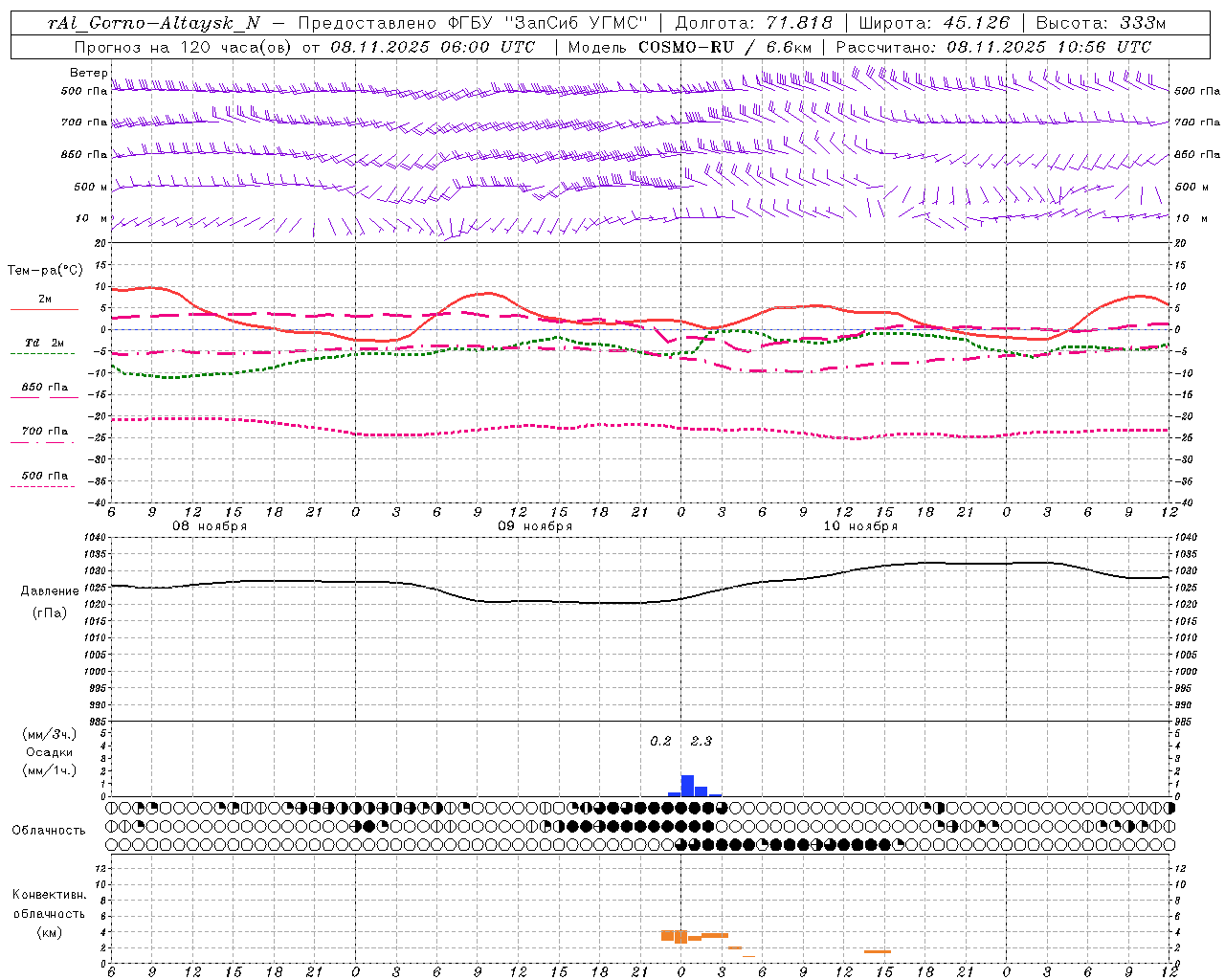Viewport: 1225px width, 980px height.
Task: Select the Давление panel label
Action: tap(50, 591)
